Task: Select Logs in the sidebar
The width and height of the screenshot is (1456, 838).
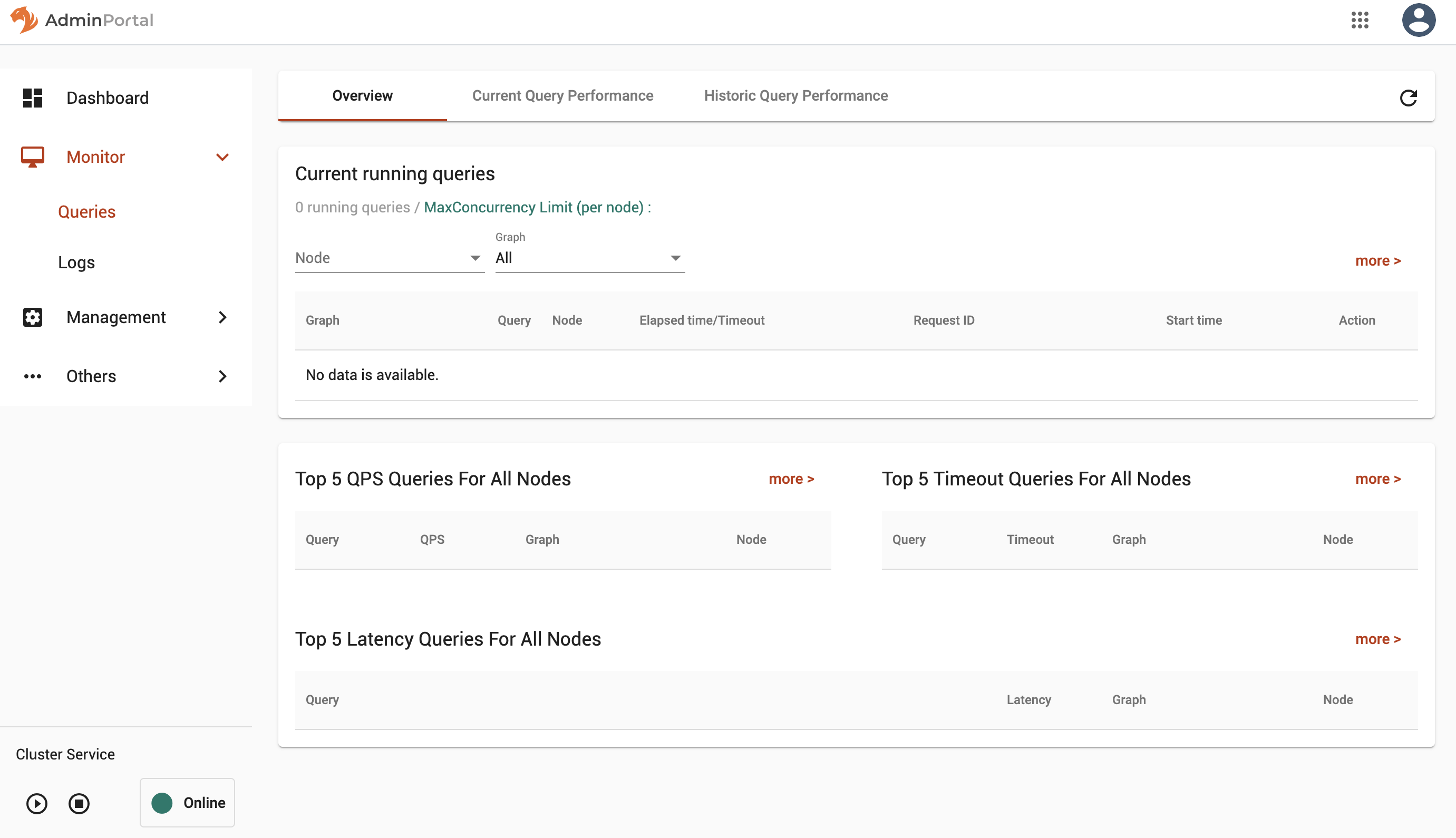Action: pyautogui.click(x=76, y=262)
